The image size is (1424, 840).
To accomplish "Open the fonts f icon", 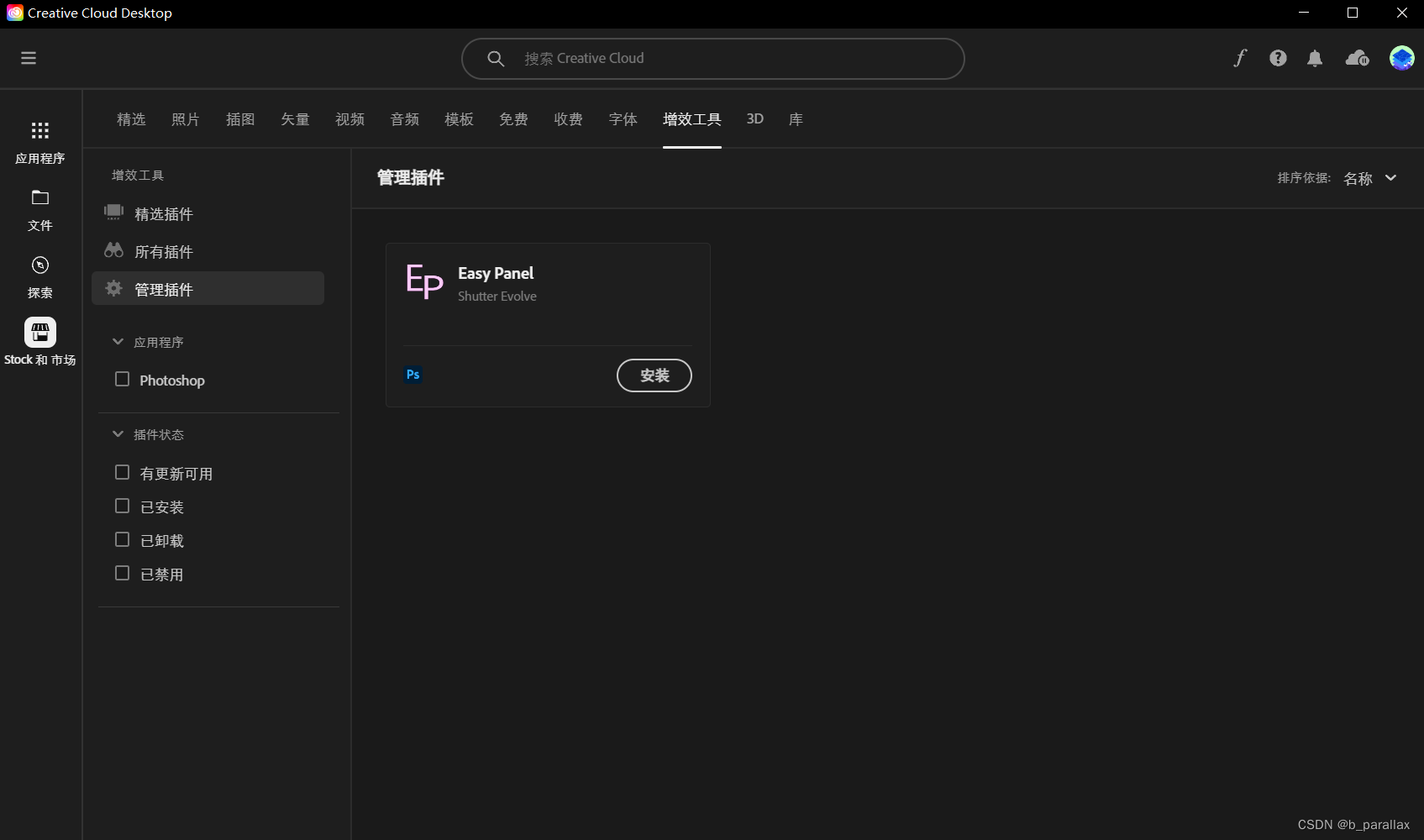I will [x=1240, y=58].
